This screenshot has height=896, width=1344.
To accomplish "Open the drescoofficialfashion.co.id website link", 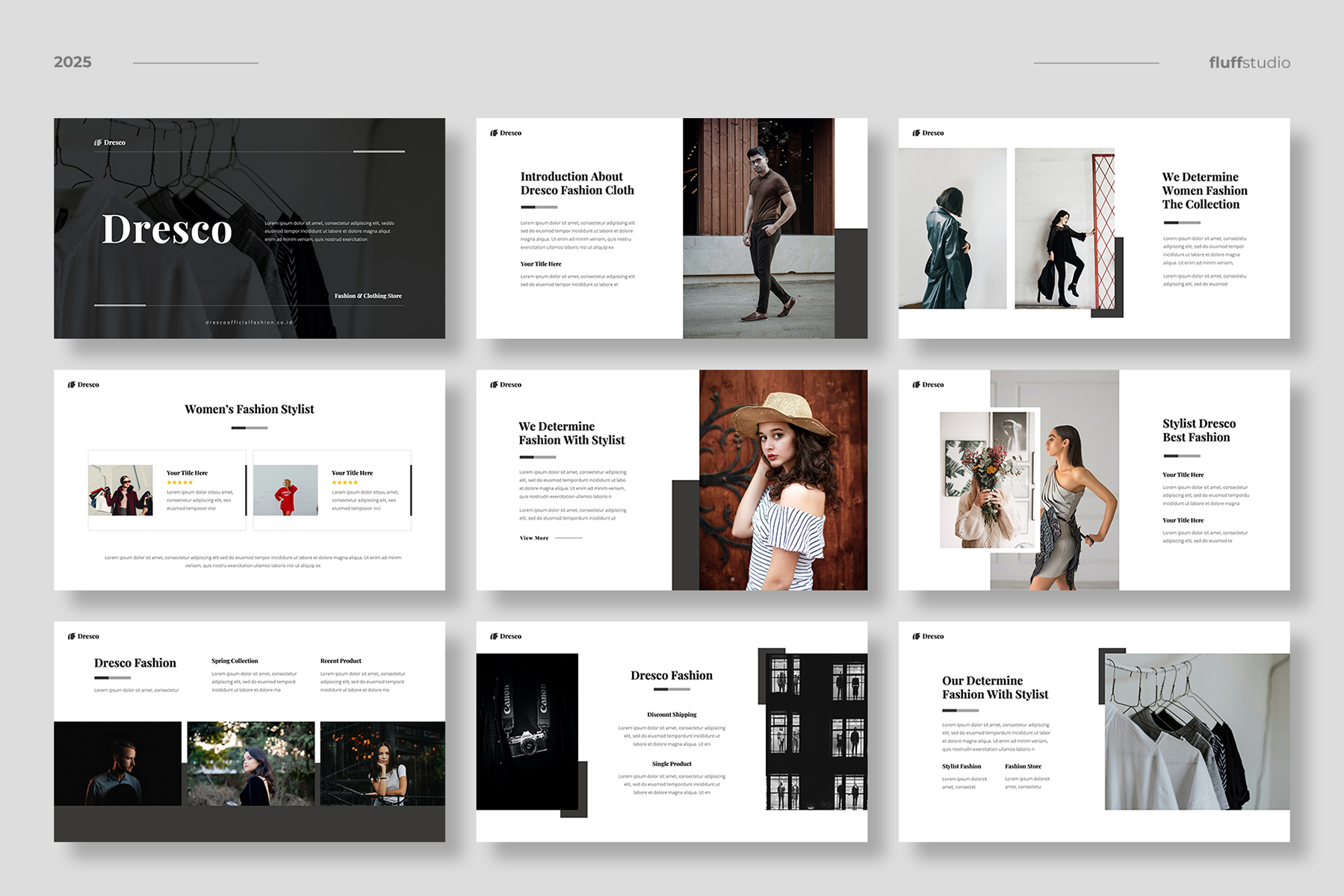I will [x=249, y=323].
